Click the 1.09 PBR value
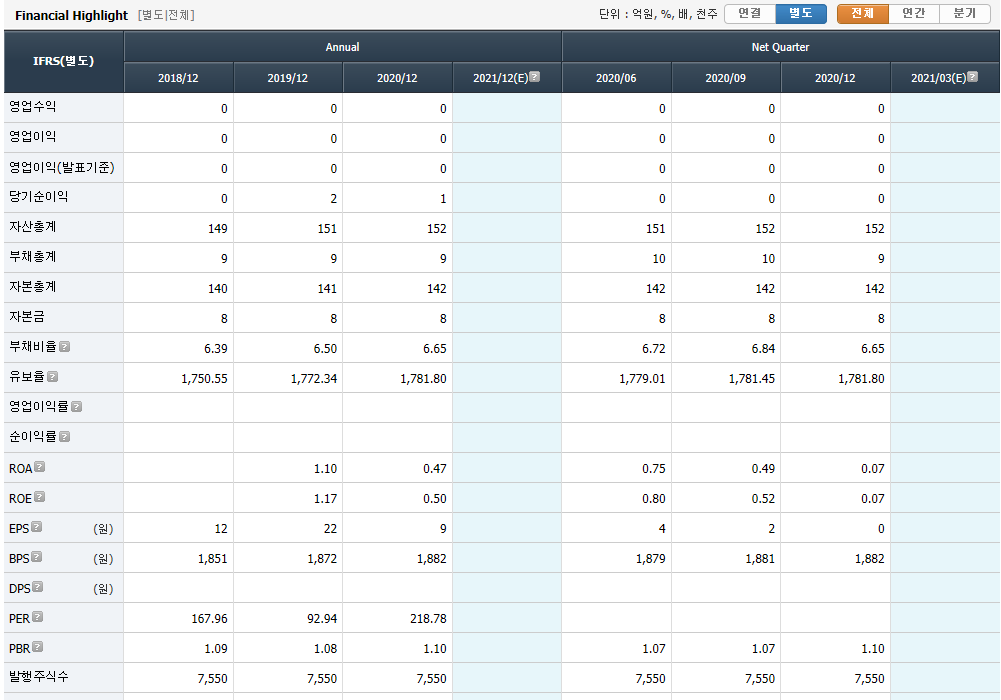Image resolution: width=1001 pixels, height=700 pixels. pyautogui.click(x=216, y=648)
